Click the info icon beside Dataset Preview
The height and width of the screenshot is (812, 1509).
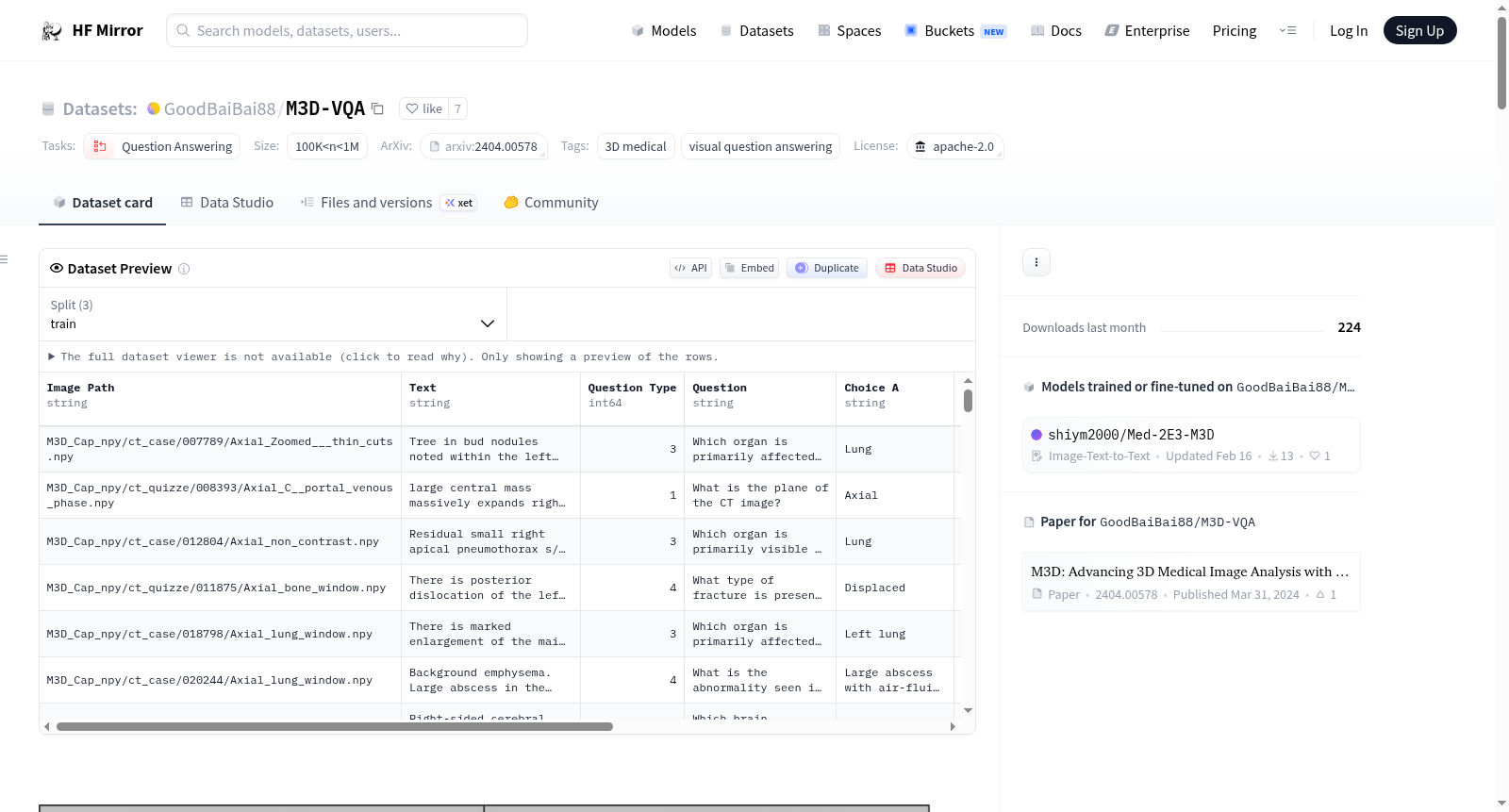[x=184, y=269]
